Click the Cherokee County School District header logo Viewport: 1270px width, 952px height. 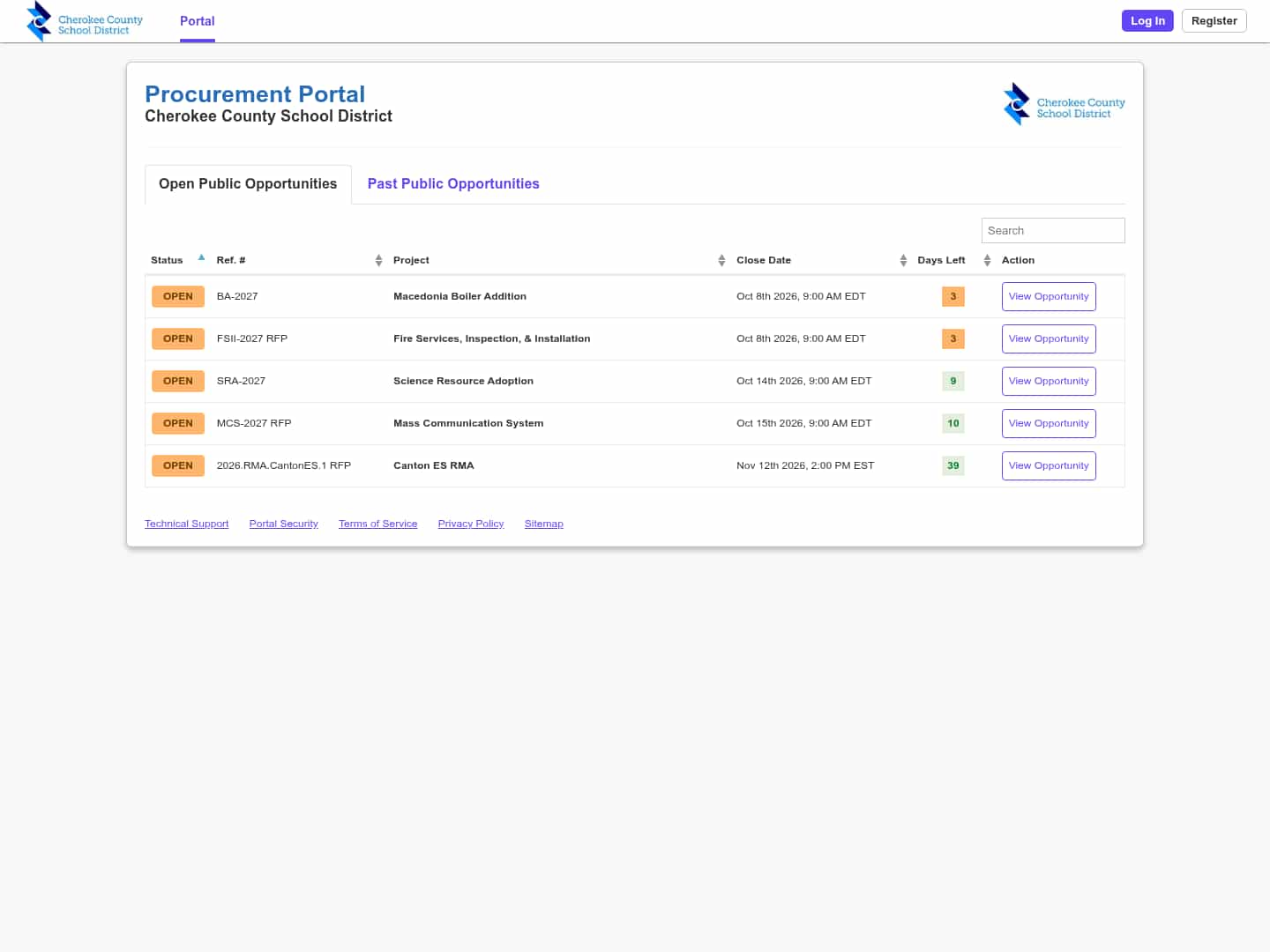85,21
